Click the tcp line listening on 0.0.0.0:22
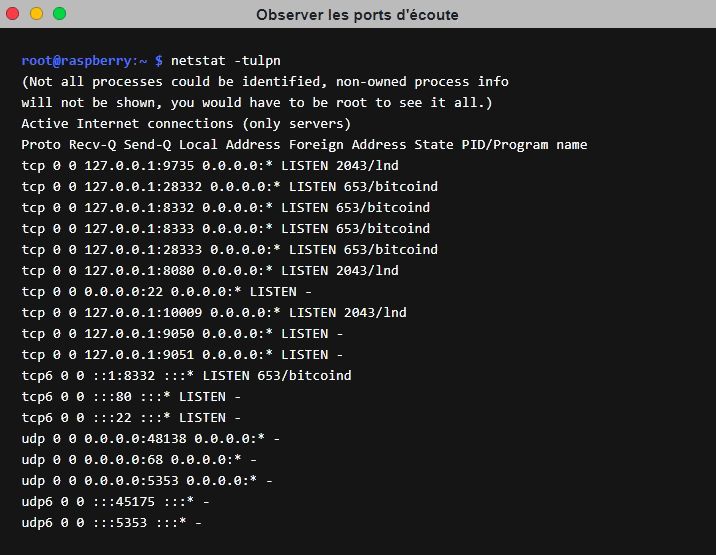The width and height of the screenshot is (716, 555). (x=166, y=292)
